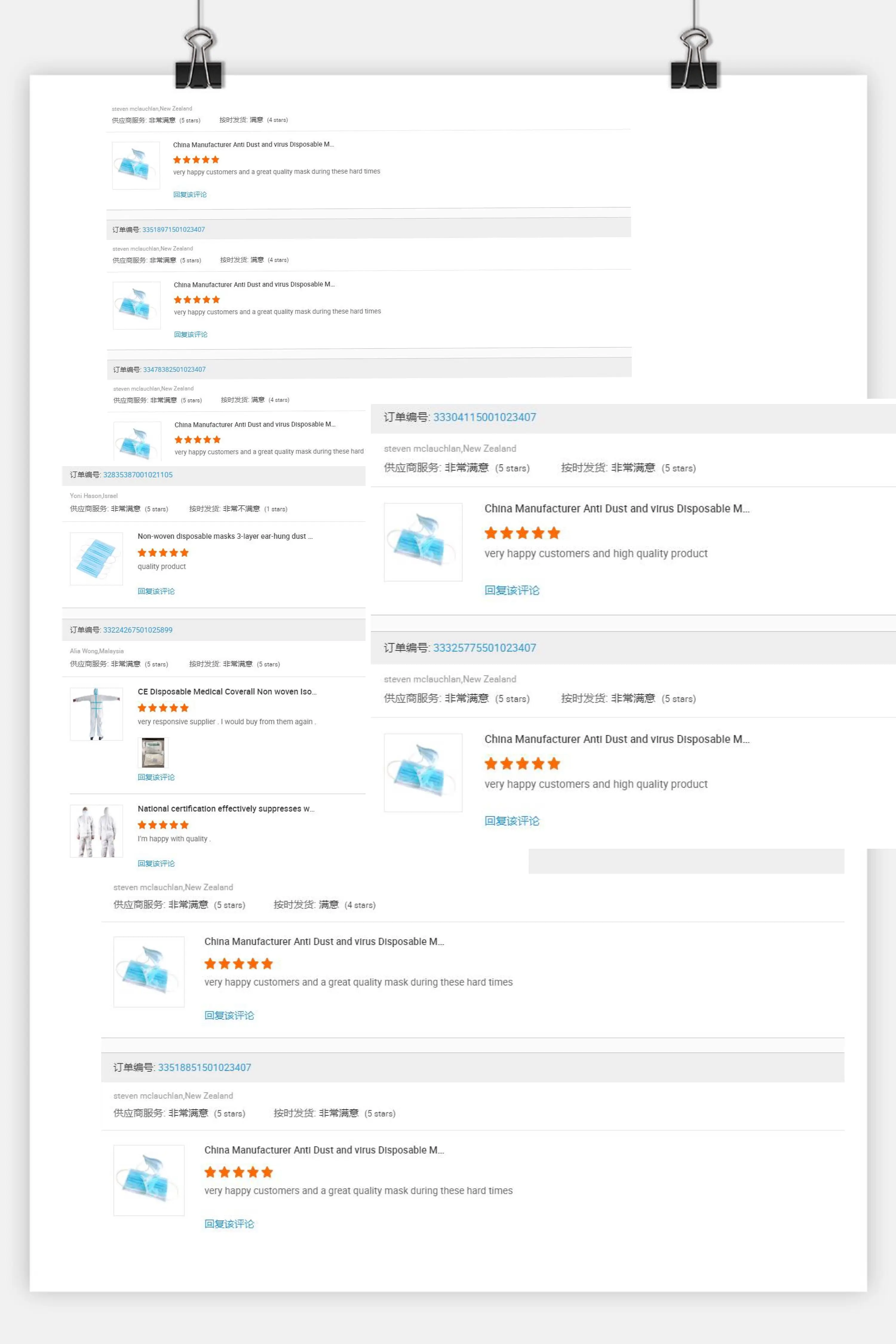Open Non-woven disposable masks product title

point(225,537)
